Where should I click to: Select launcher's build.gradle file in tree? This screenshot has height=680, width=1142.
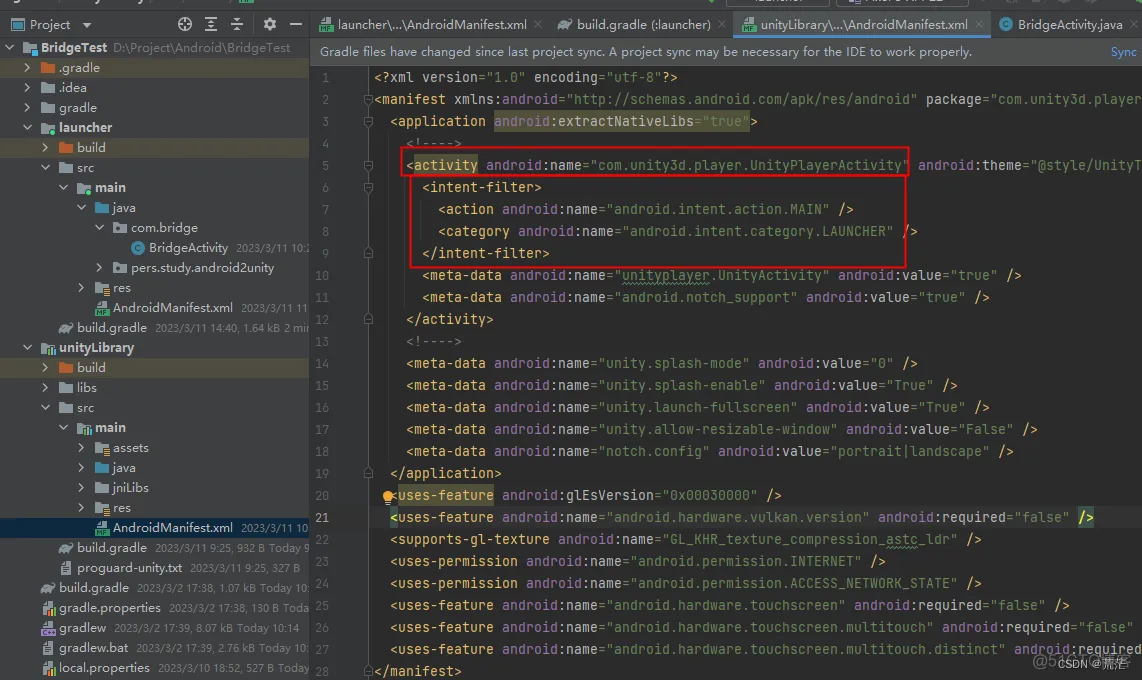click(111, 328)
